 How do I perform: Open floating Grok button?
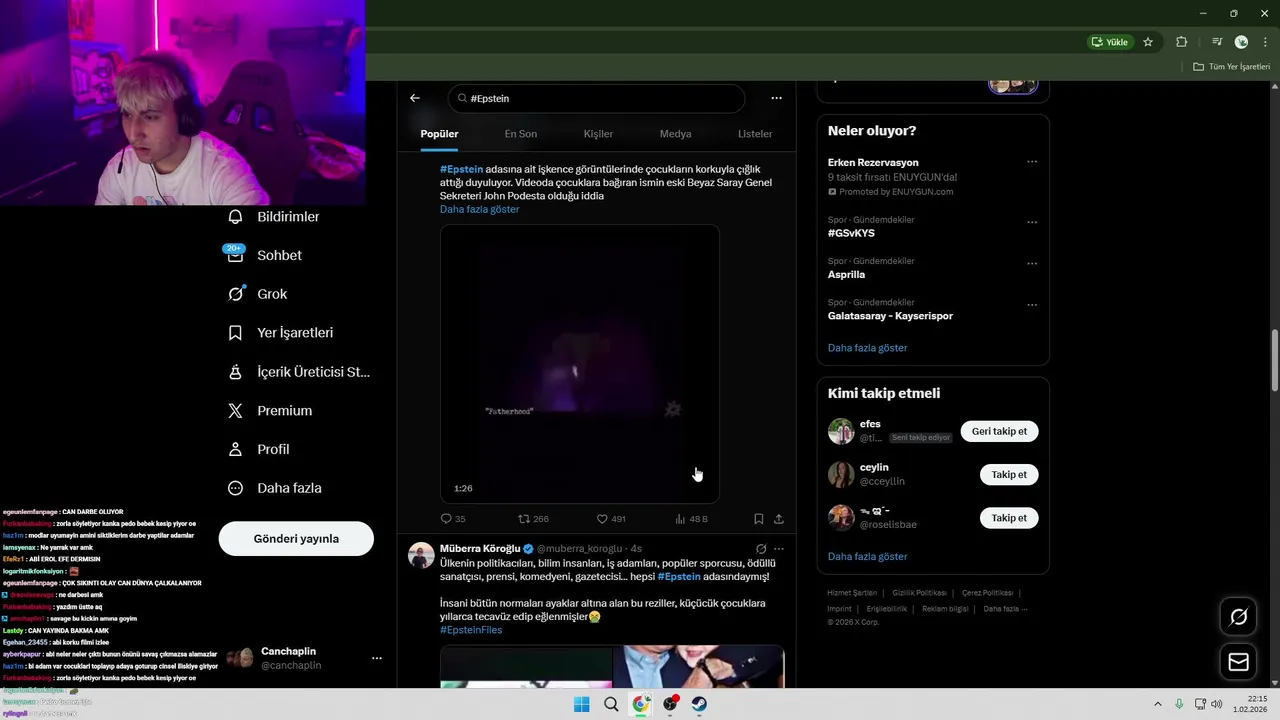tap(1238, 617)
